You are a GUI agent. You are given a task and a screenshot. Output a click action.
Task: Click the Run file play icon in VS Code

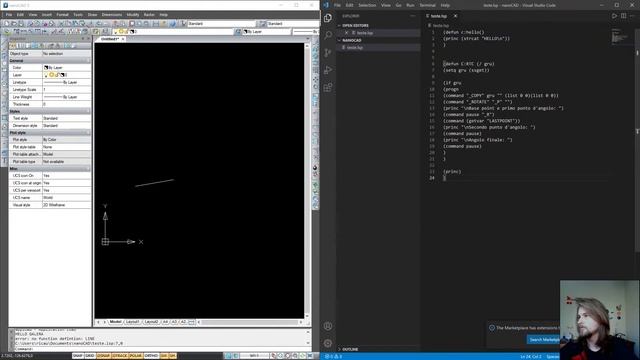pos(614,16)
